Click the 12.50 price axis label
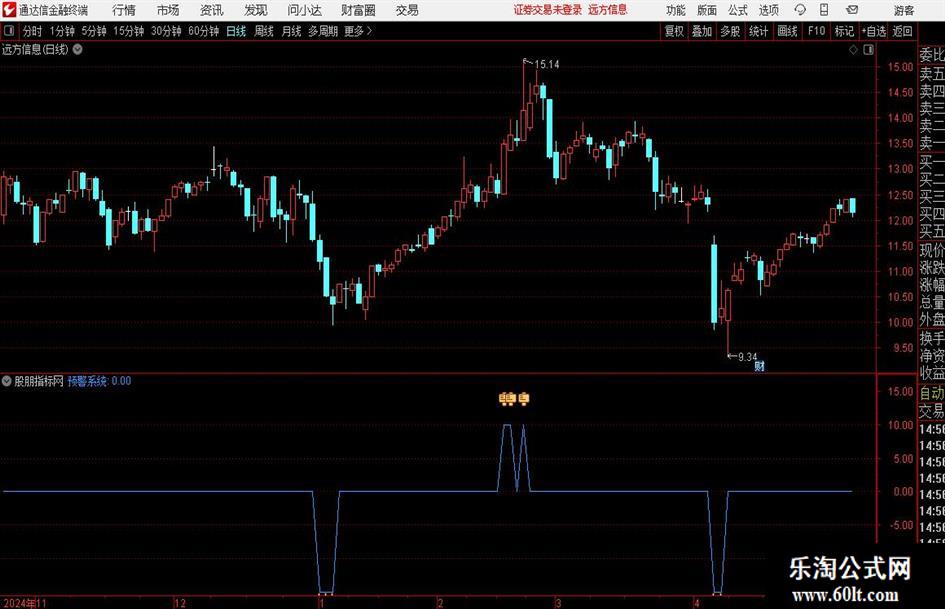This screenshot has width=945, height=609. click(900, 195)
